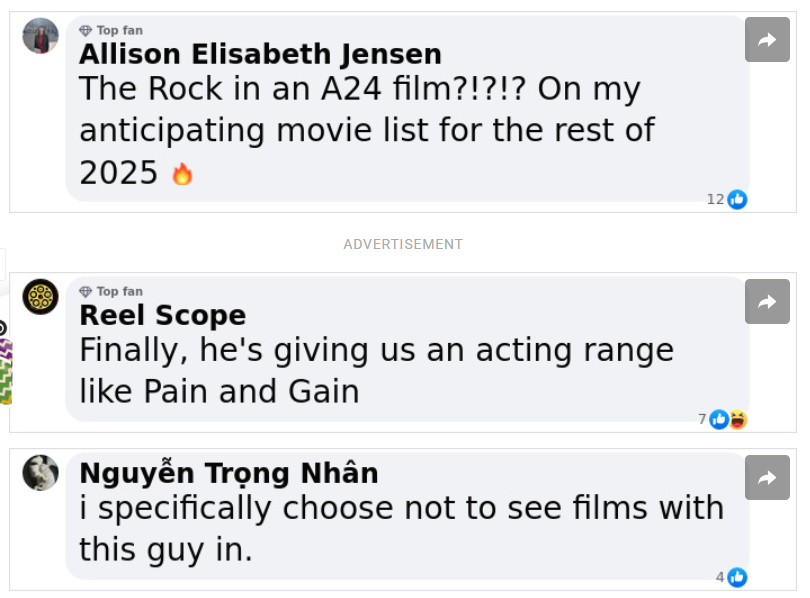This screenshot has width=810, height=598.
Task: Click Top fan badge above Reel Scope
Action: pos(111,292)
